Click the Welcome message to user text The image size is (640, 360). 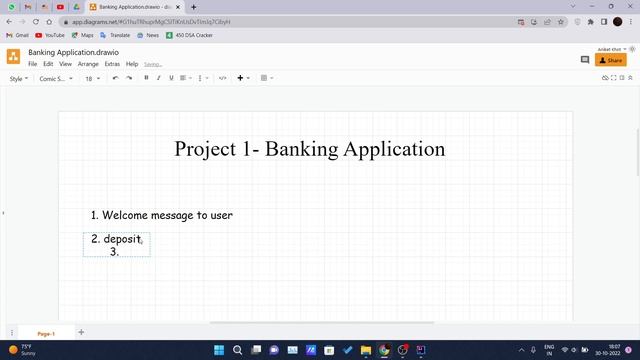(162, 215)
